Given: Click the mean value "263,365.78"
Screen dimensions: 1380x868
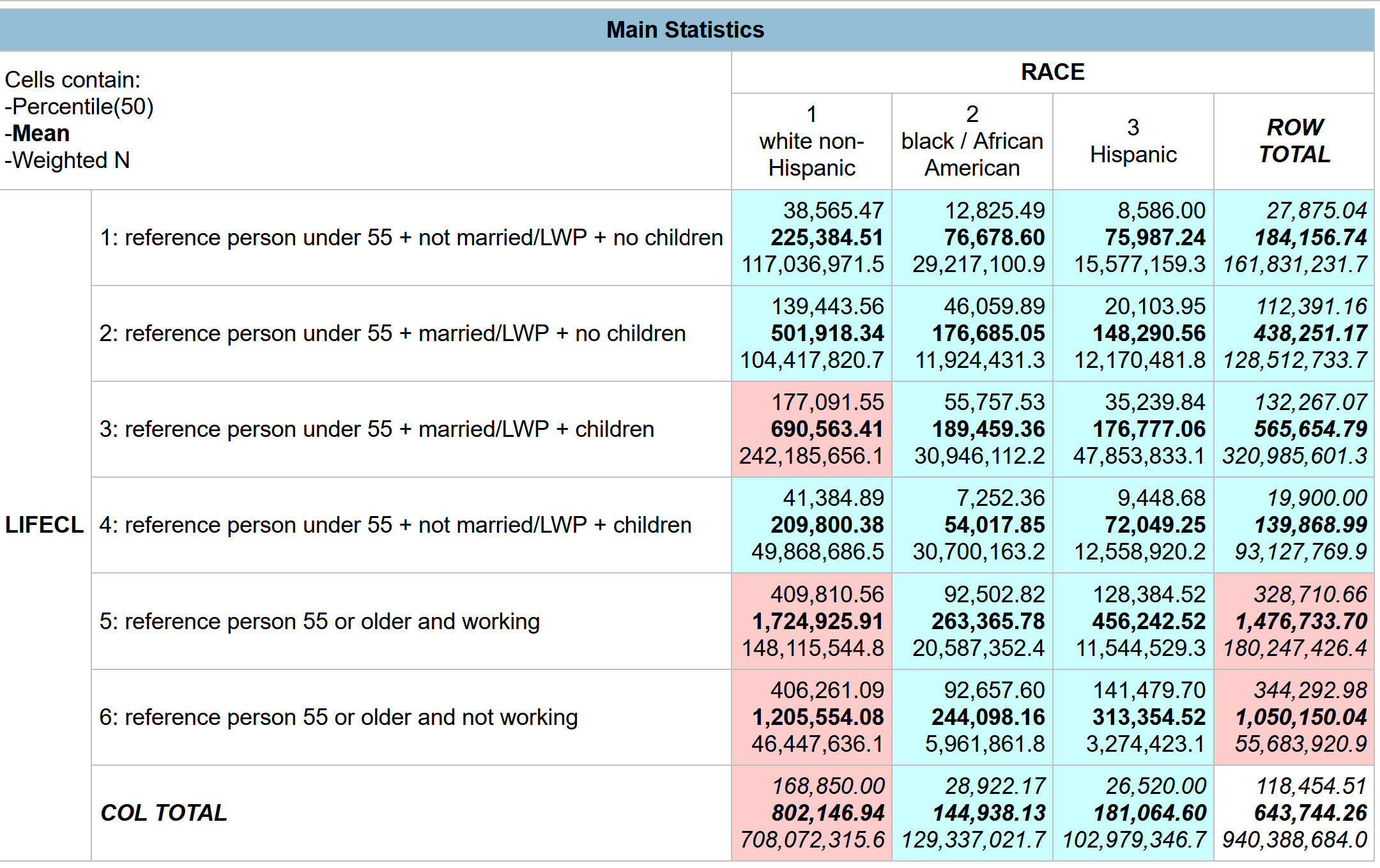Looking at the screenshot, I should [988, 621].
